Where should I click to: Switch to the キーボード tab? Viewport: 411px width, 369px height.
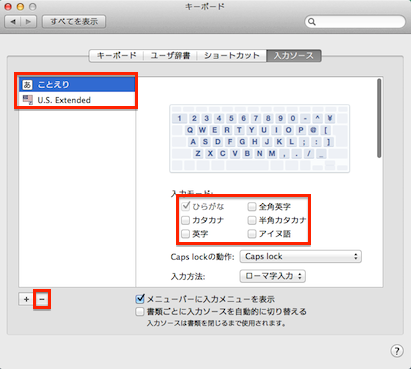(117, 56)
